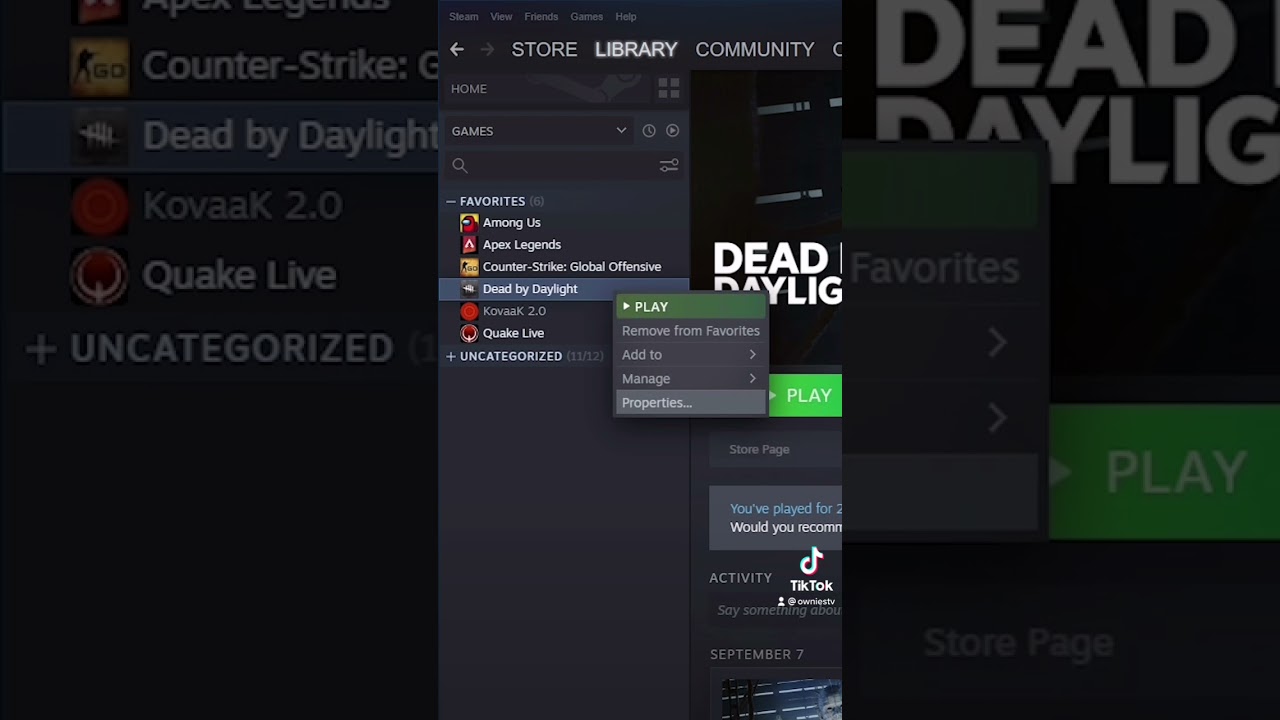Collapse the FAVORITES category
Screen dimensions: 1280x720
click(x=451, y=202)
